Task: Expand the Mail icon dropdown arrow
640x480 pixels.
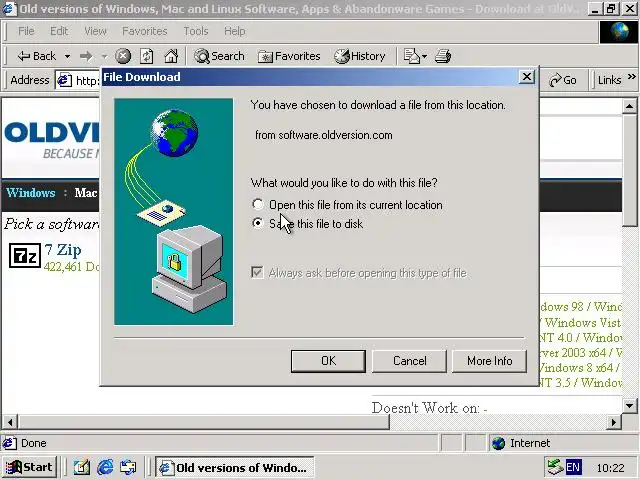Action: [x=424, y=56]
